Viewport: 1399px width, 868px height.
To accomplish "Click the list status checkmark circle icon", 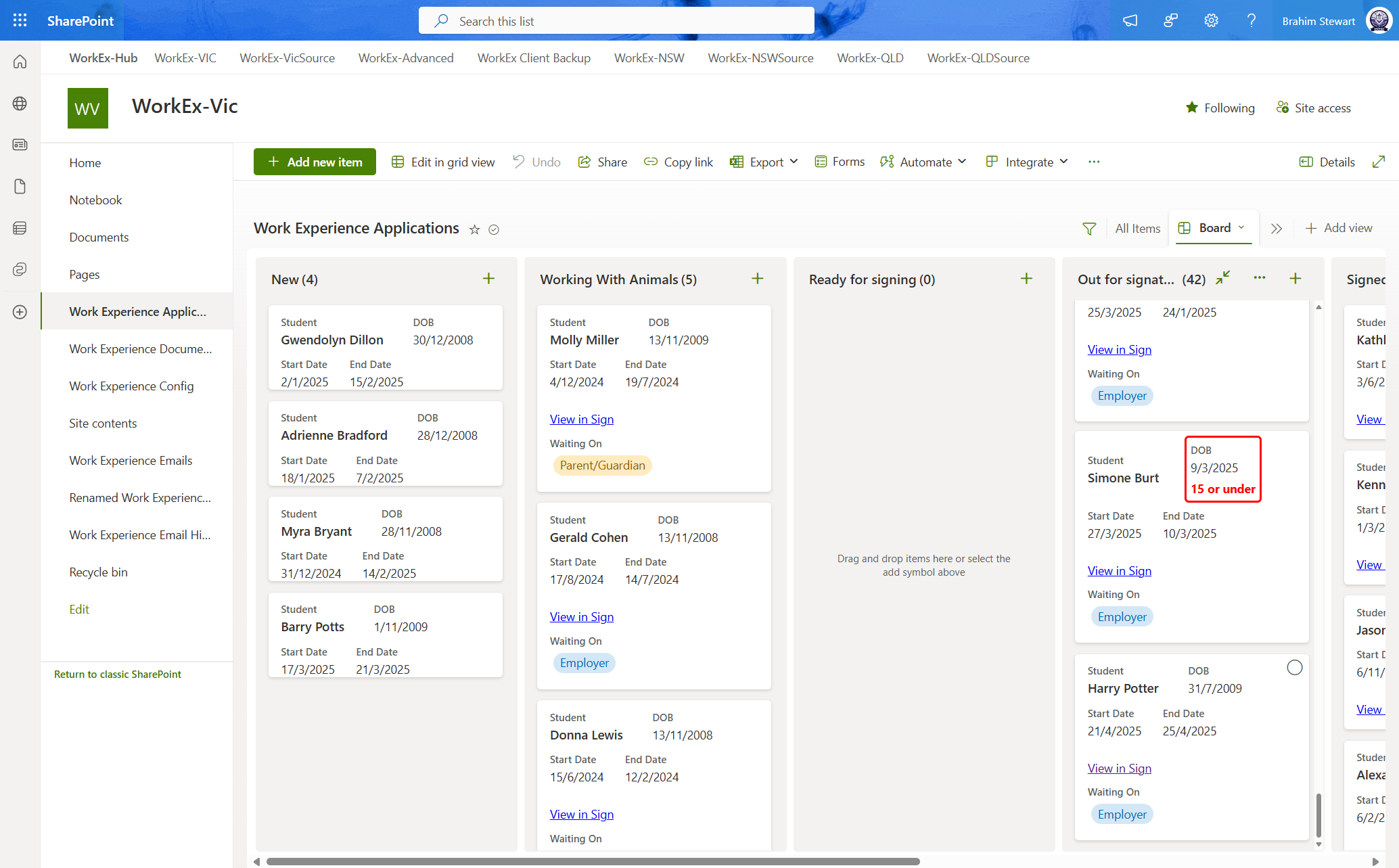I will click(494, 230).
